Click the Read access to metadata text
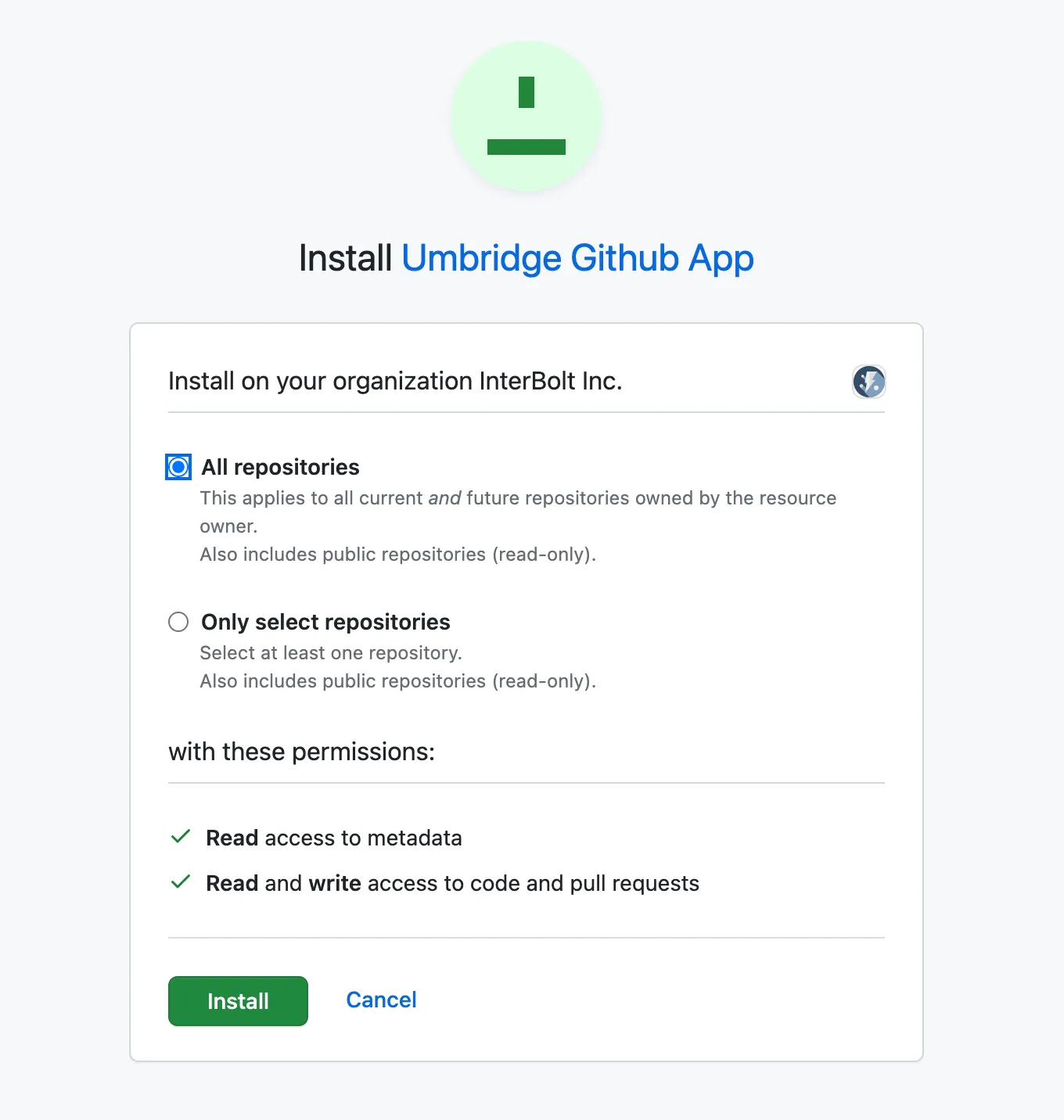Screen dimensions: 1064x1120 334,838
